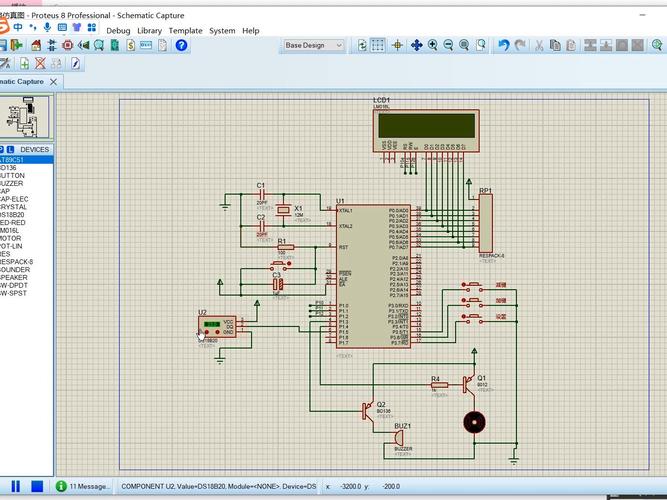Viewport: 667px width, 500px height.
Task: Open the Library menu
Action: pyautogui.click(x=149, y=31)
